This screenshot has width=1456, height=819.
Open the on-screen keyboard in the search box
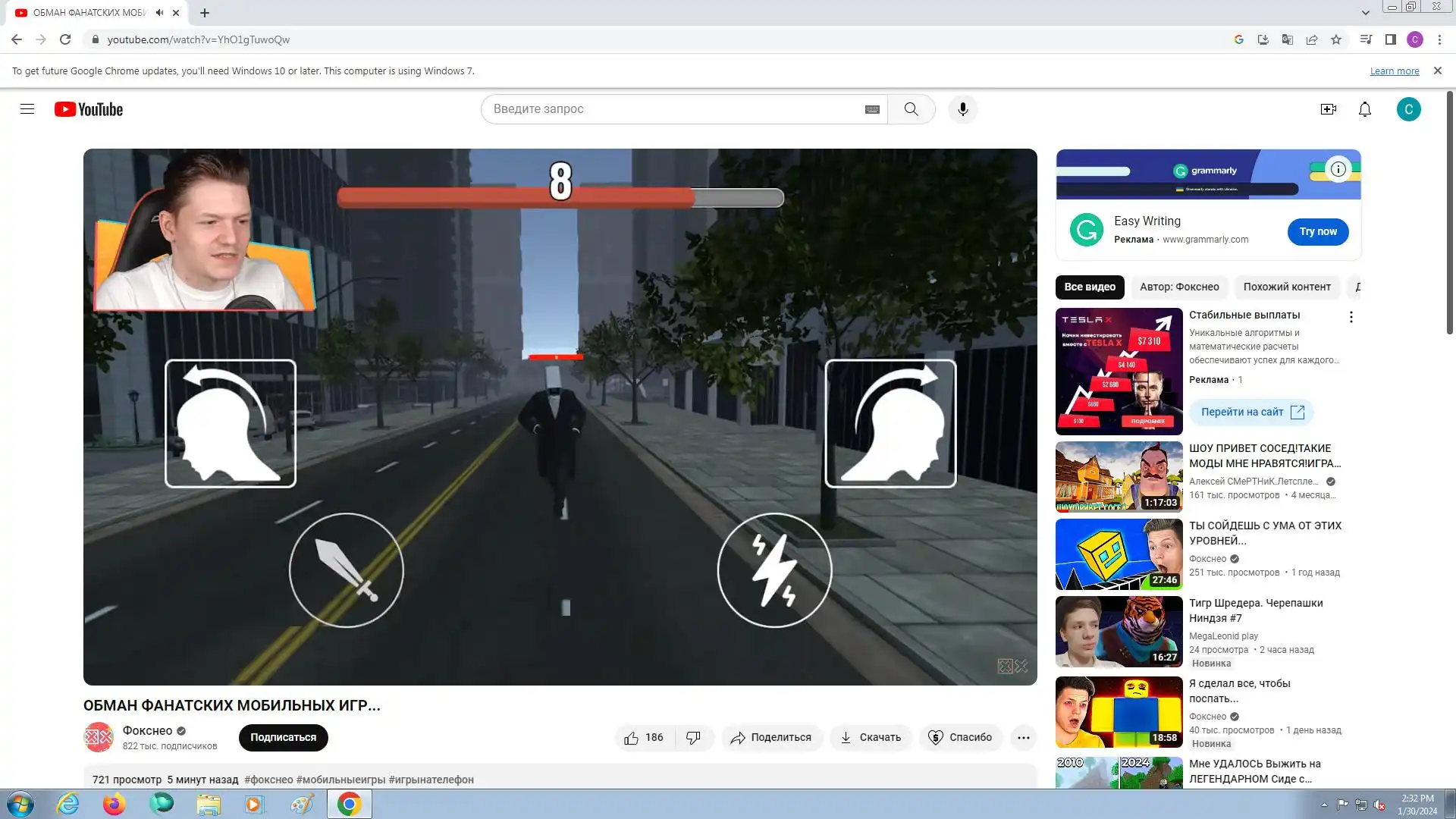click(872, 109)
